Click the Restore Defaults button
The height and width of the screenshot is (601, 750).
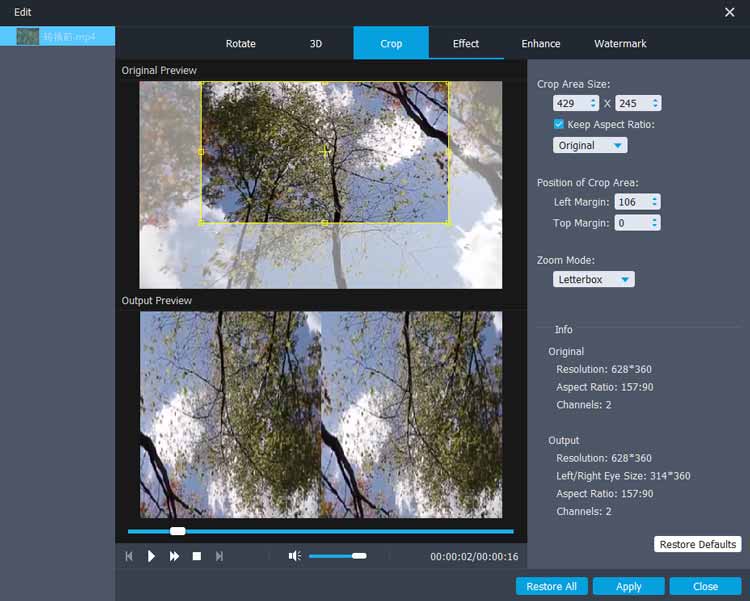tap(697, 545)
